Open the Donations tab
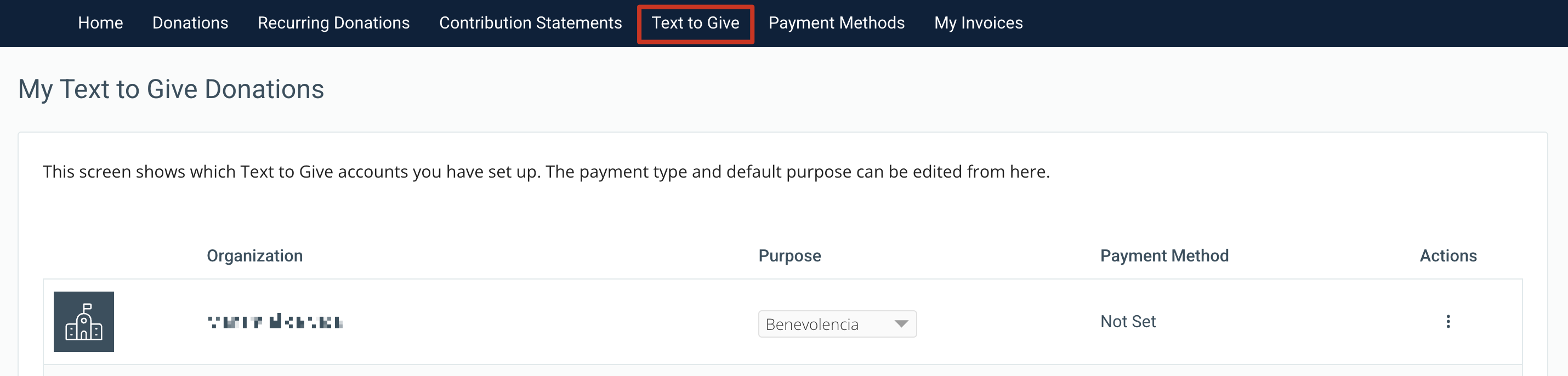This screenshot has height=376, width=1568. (190, 23)
